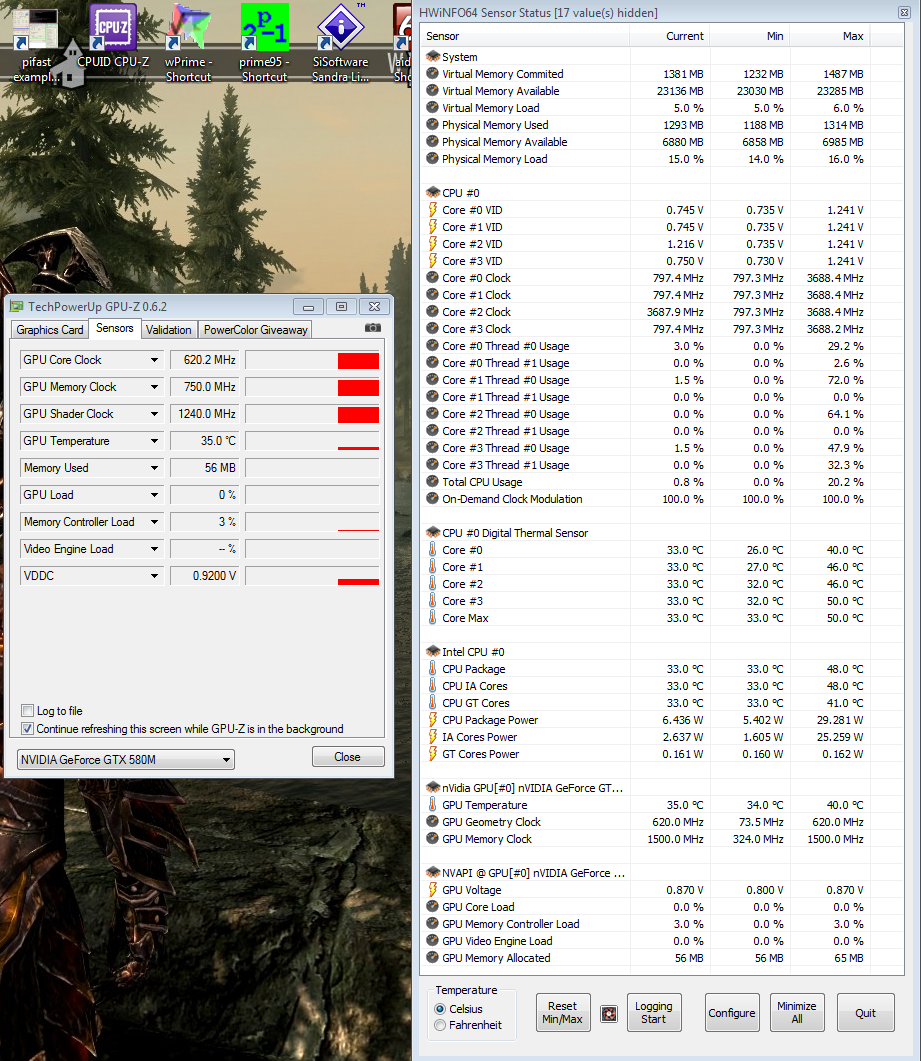Open the GPU Core Clock sensor dropdown

tap(155, 360)
